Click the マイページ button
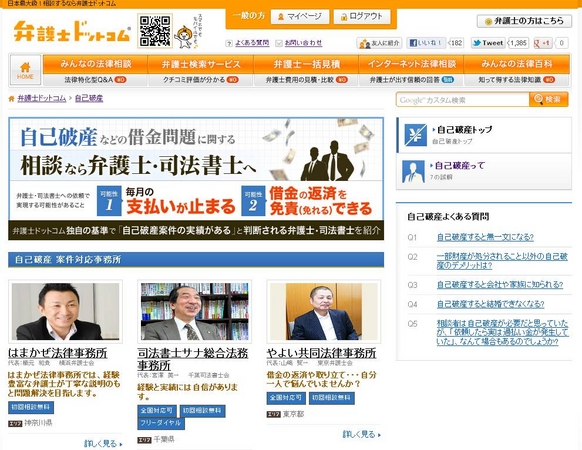 click(300, 17)
